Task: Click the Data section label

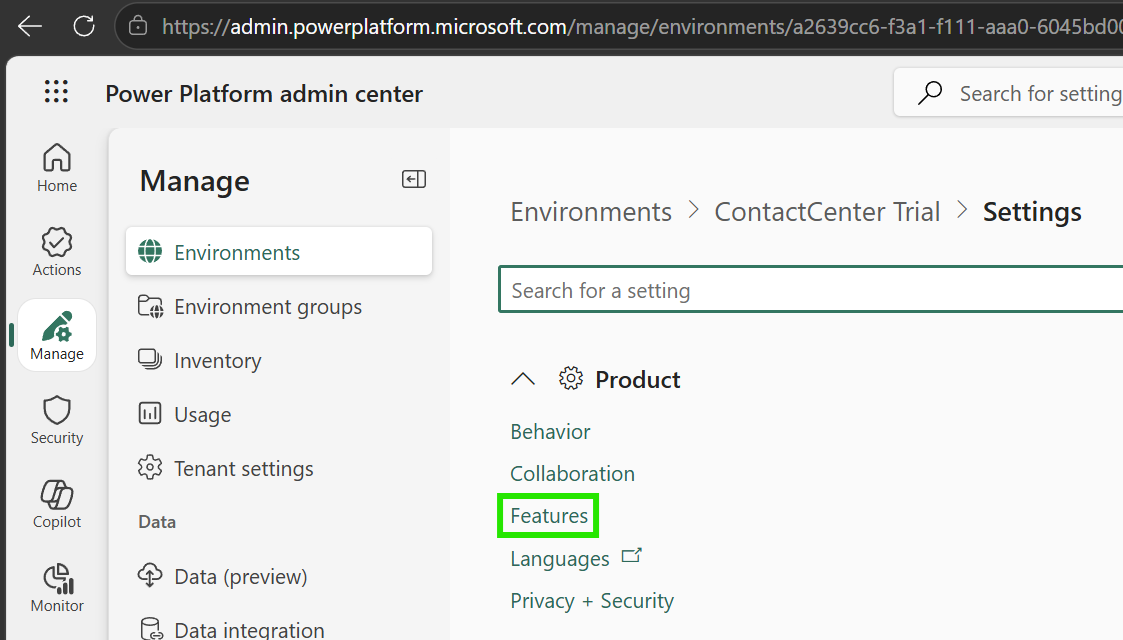Action: [x=157, y=522]
